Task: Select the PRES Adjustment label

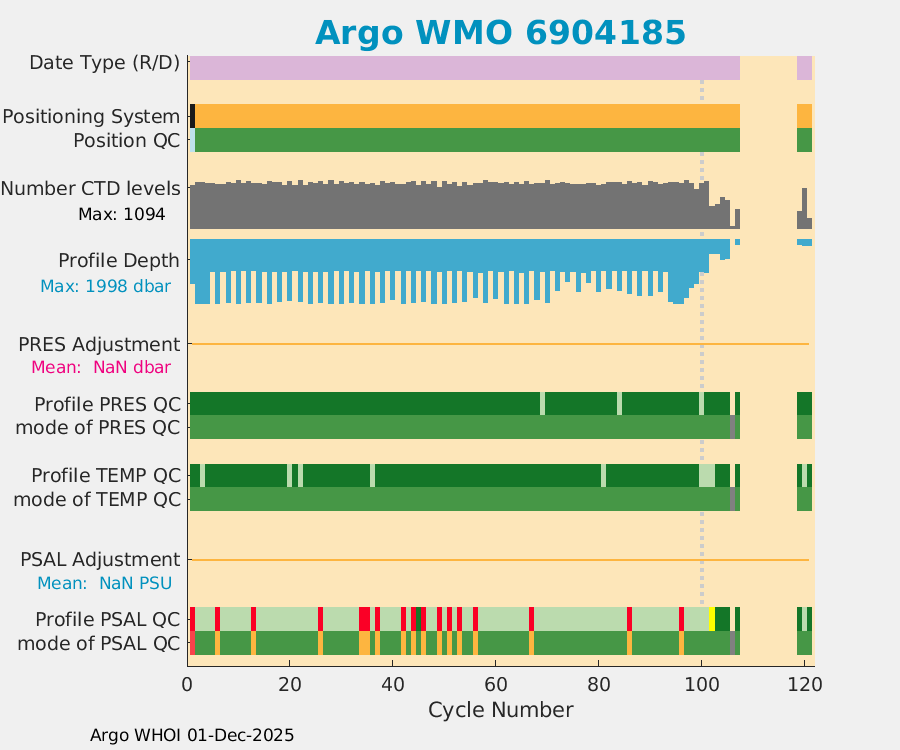Action: coord(99,345)
